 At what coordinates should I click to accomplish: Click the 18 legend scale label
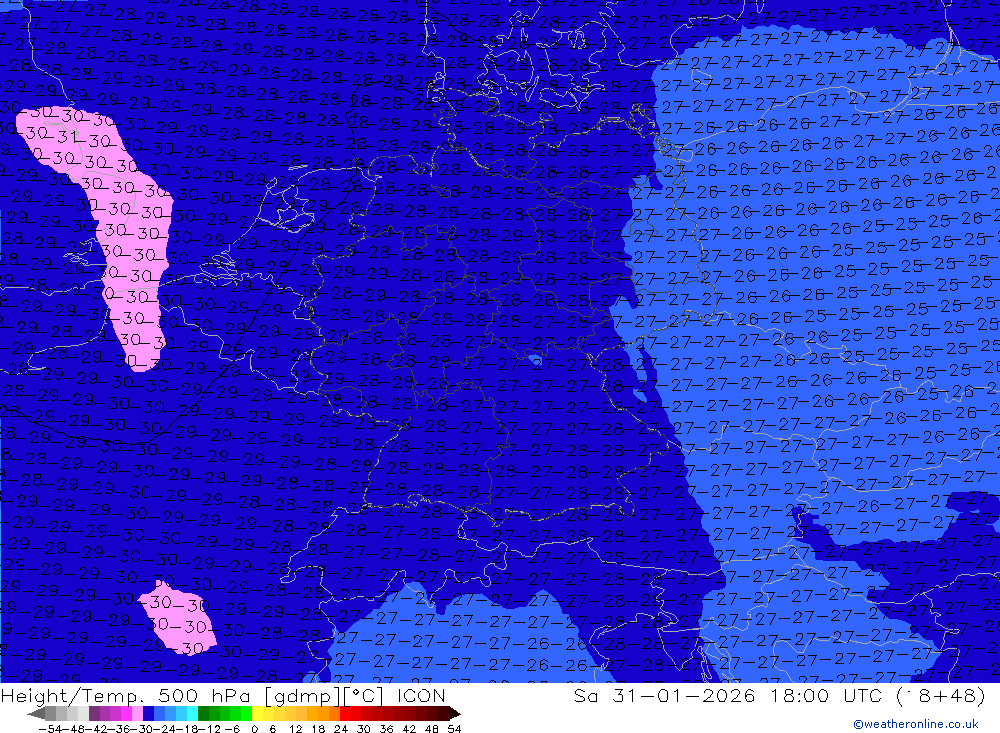(318, 729)
